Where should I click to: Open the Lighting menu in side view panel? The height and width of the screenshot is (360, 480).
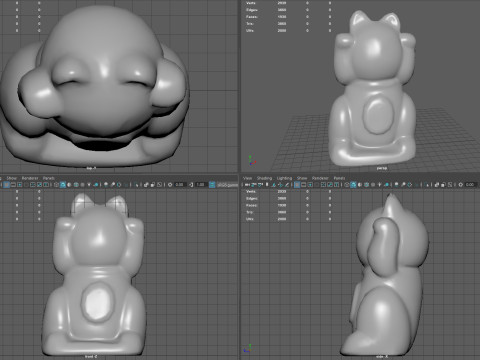(284, 178)
